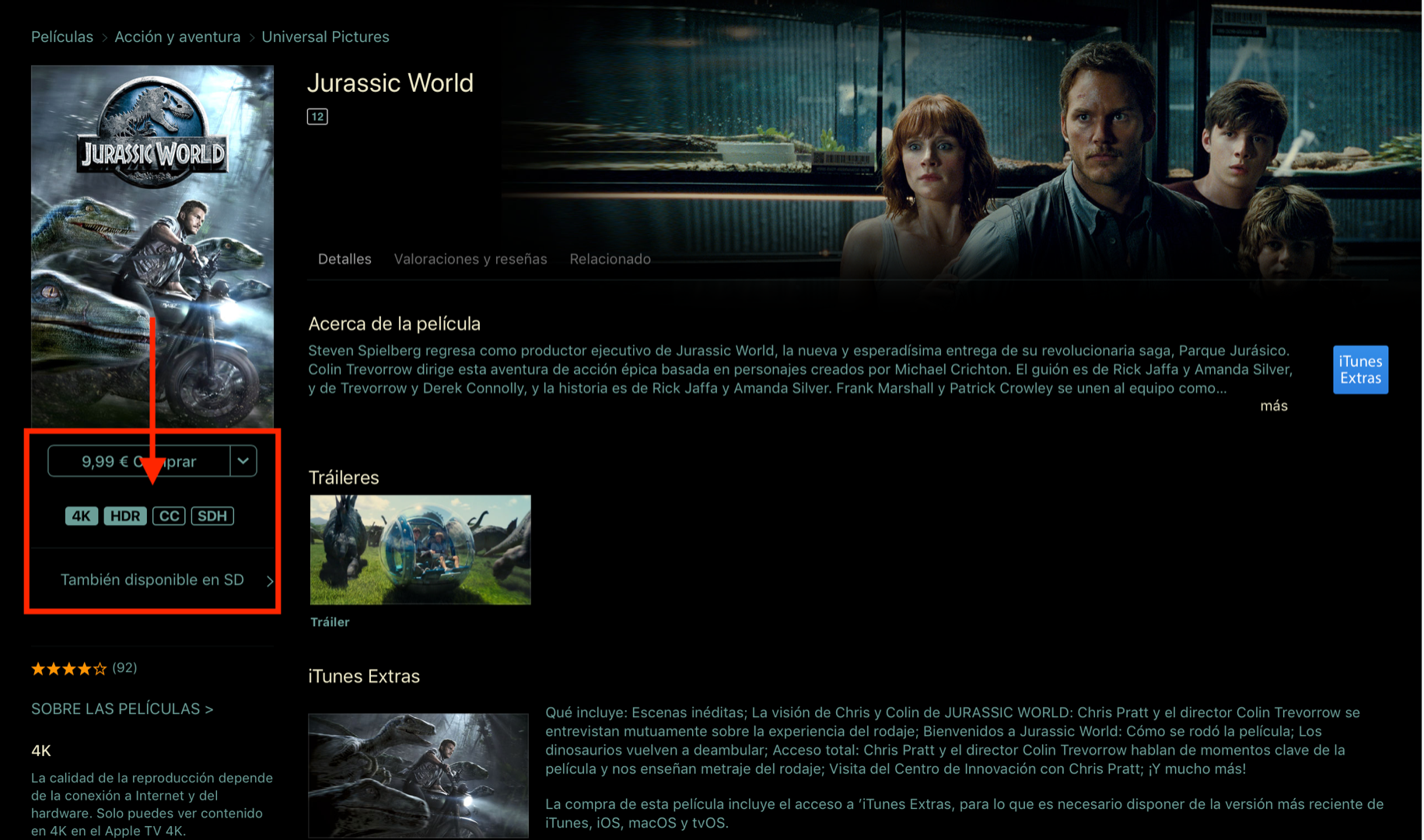
Task: View the star rating with 92 reviews
Action: (x=84, y=668)
